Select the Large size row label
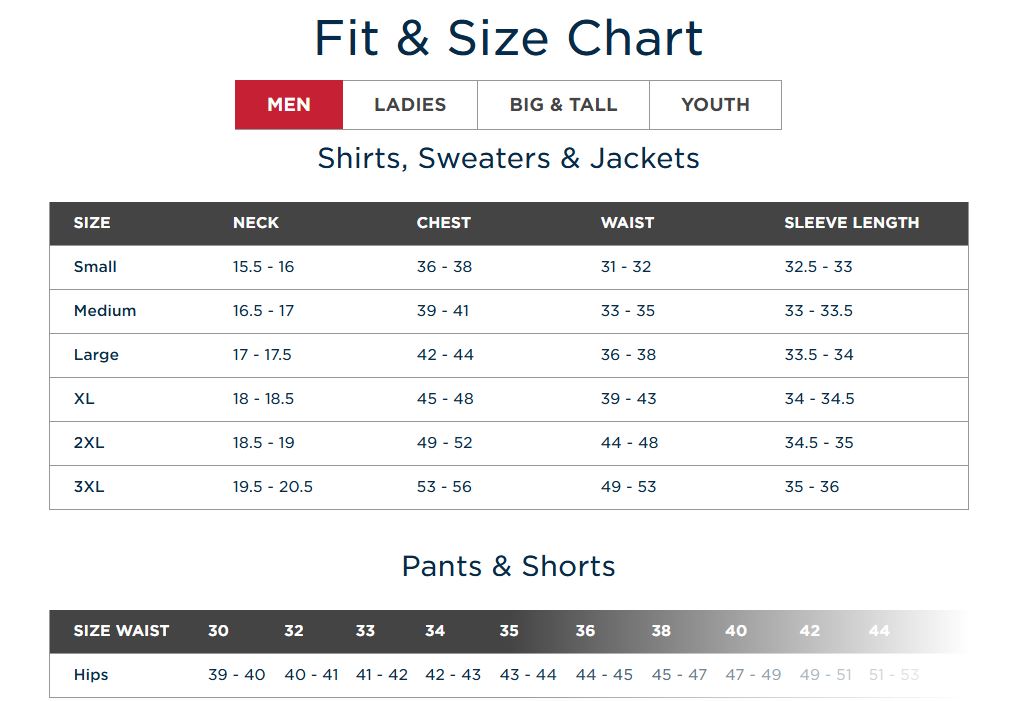 point(96,355)
